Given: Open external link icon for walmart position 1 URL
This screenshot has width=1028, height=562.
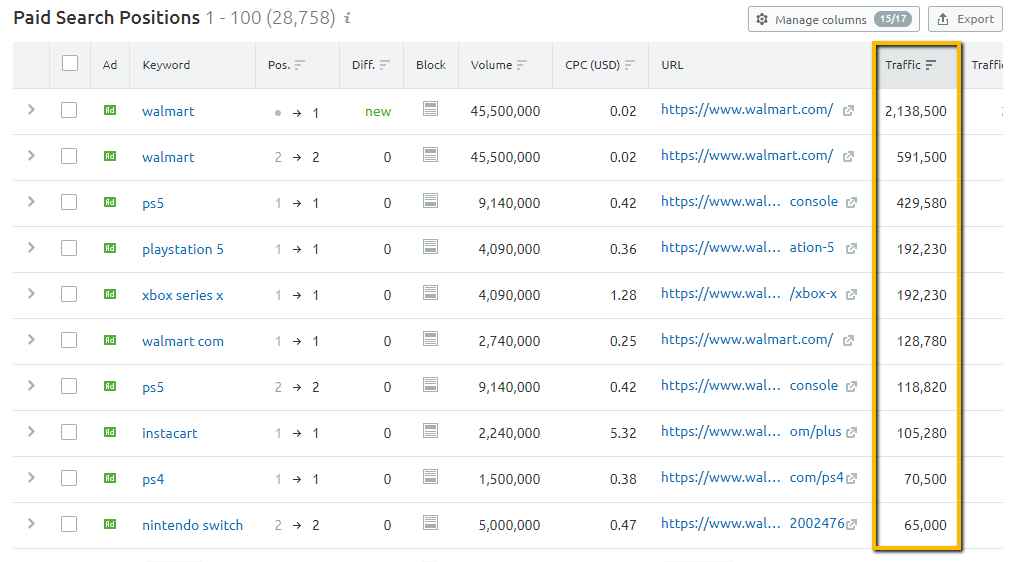Looking at the screenshot, I should tap(848, 111).
